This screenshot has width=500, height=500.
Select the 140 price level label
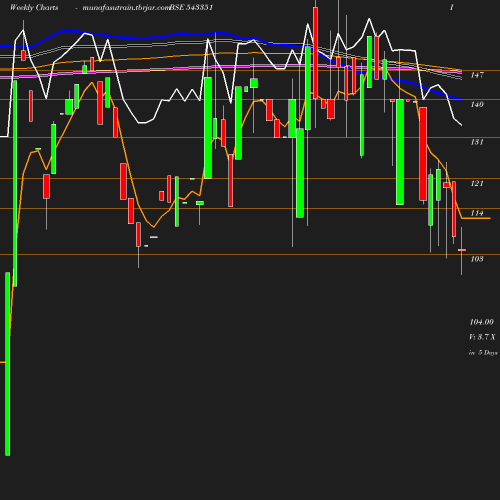(x=477, y=105)
